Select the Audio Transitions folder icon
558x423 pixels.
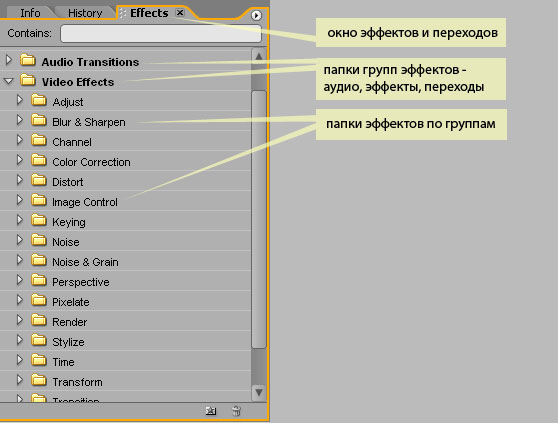click(x=28, y=60)
